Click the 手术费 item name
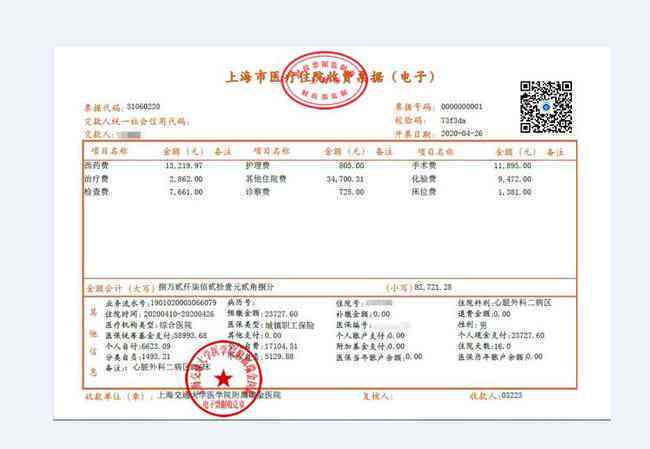650x449 pixels. (x=424, y=165)
